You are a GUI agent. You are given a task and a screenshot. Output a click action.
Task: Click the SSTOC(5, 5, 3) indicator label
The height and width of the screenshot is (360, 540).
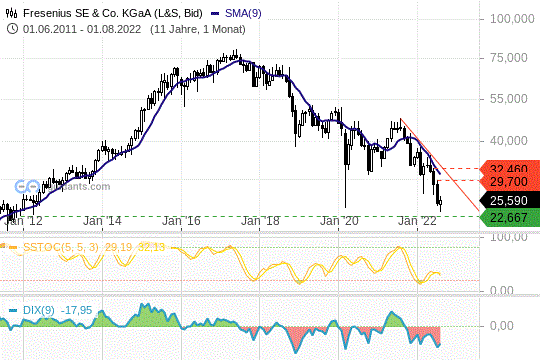tap(61, 247)
